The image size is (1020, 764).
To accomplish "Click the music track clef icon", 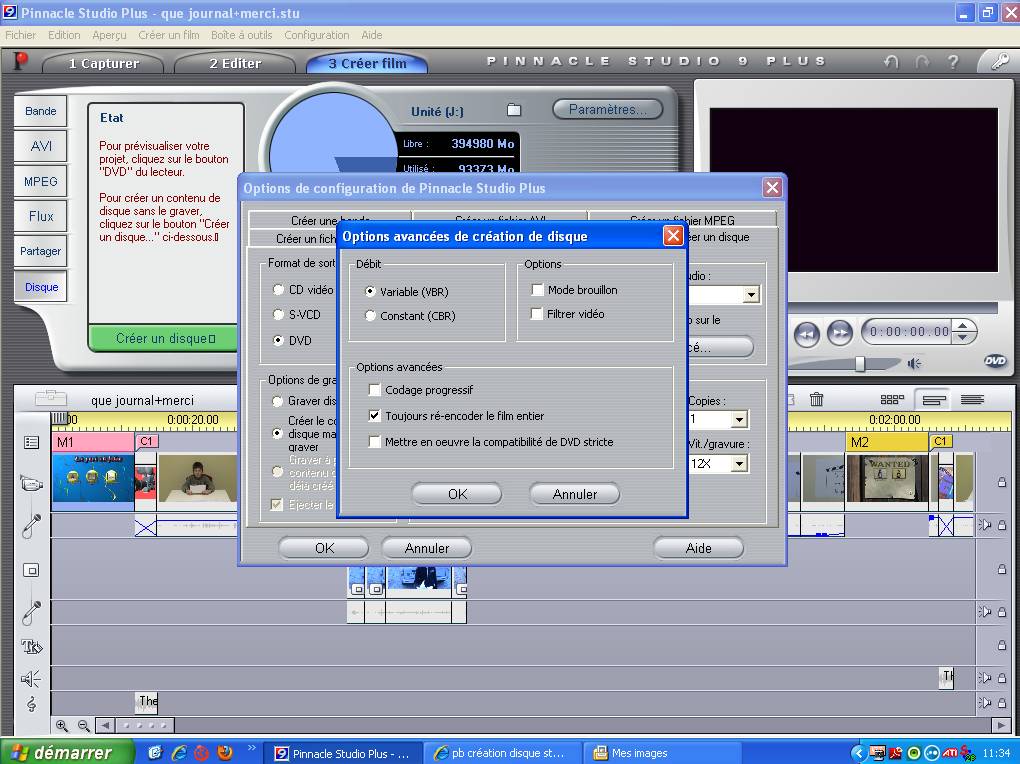I will [x=31, y=703].
